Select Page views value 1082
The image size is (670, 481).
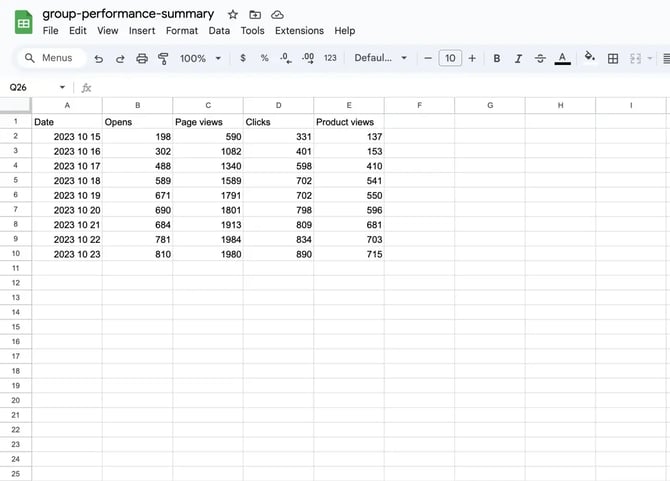(208, 151)
